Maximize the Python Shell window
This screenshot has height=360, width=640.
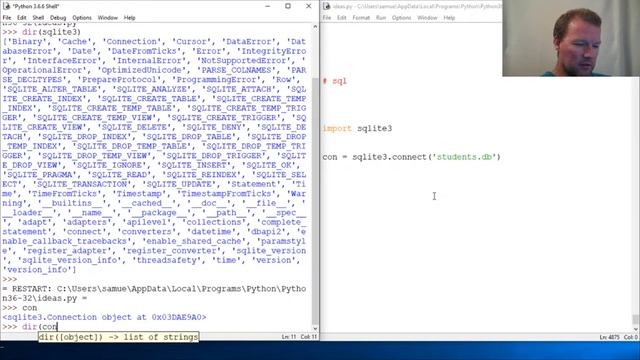coord(288,6)
